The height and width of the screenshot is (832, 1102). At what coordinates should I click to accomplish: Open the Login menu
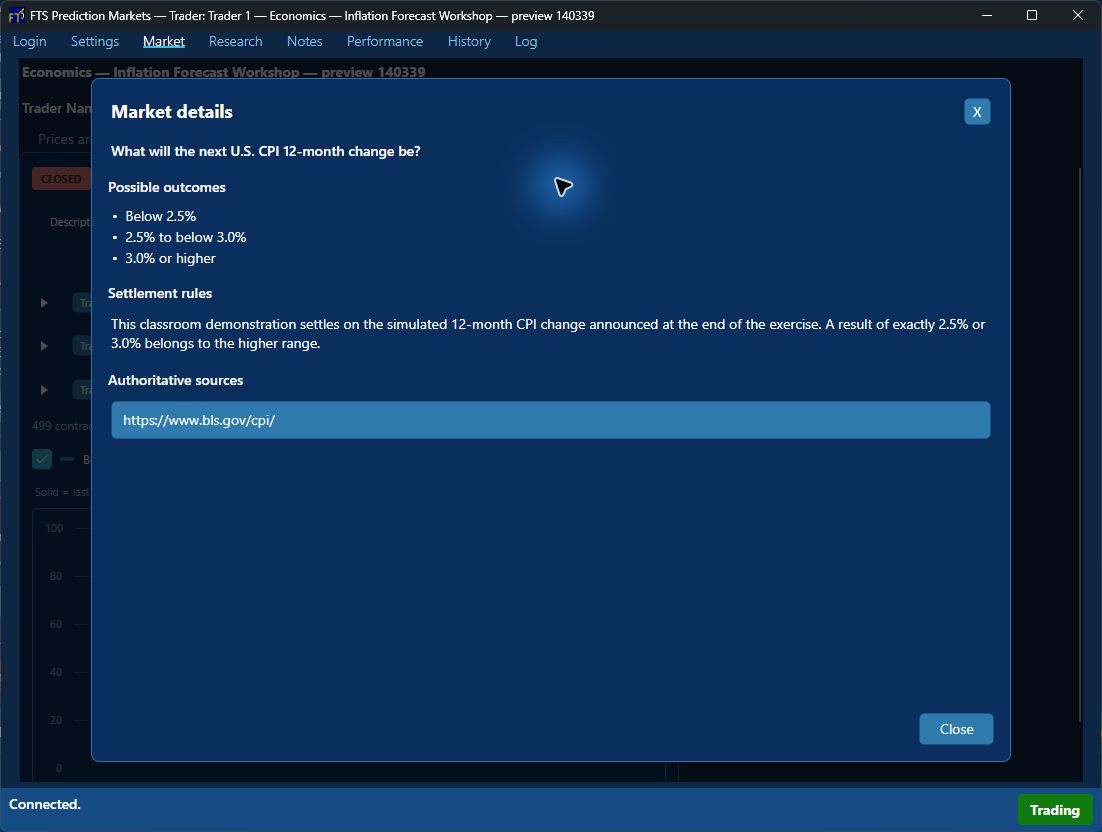pos(30,41)
